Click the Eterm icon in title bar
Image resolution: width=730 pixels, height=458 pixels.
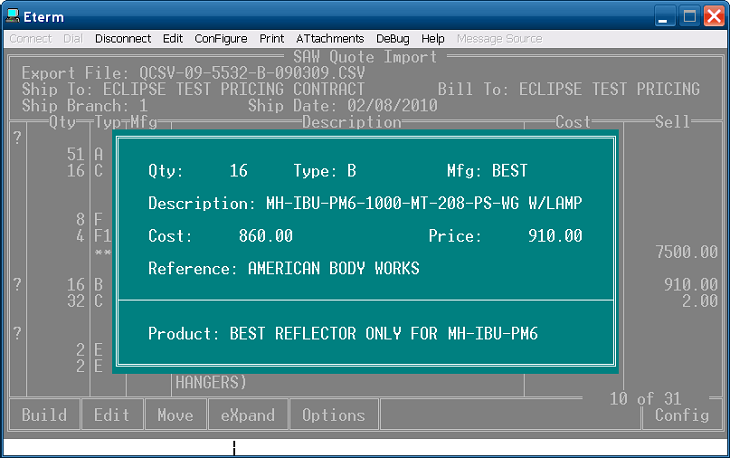click(13, 16)
